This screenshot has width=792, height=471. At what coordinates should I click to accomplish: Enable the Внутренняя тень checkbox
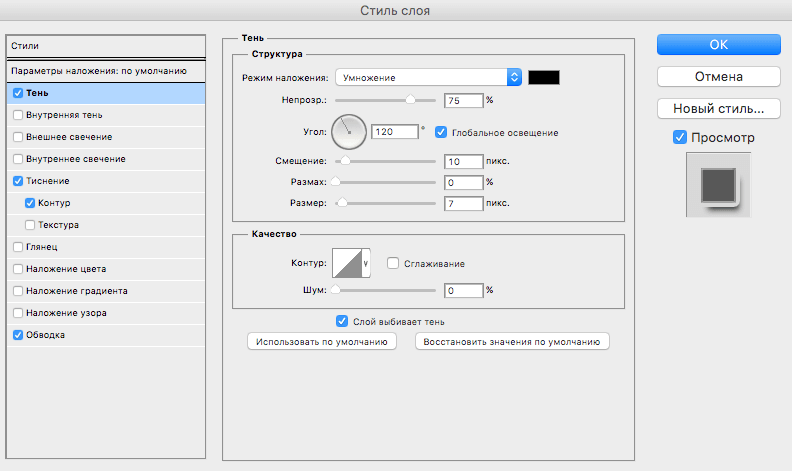[18, 114]
